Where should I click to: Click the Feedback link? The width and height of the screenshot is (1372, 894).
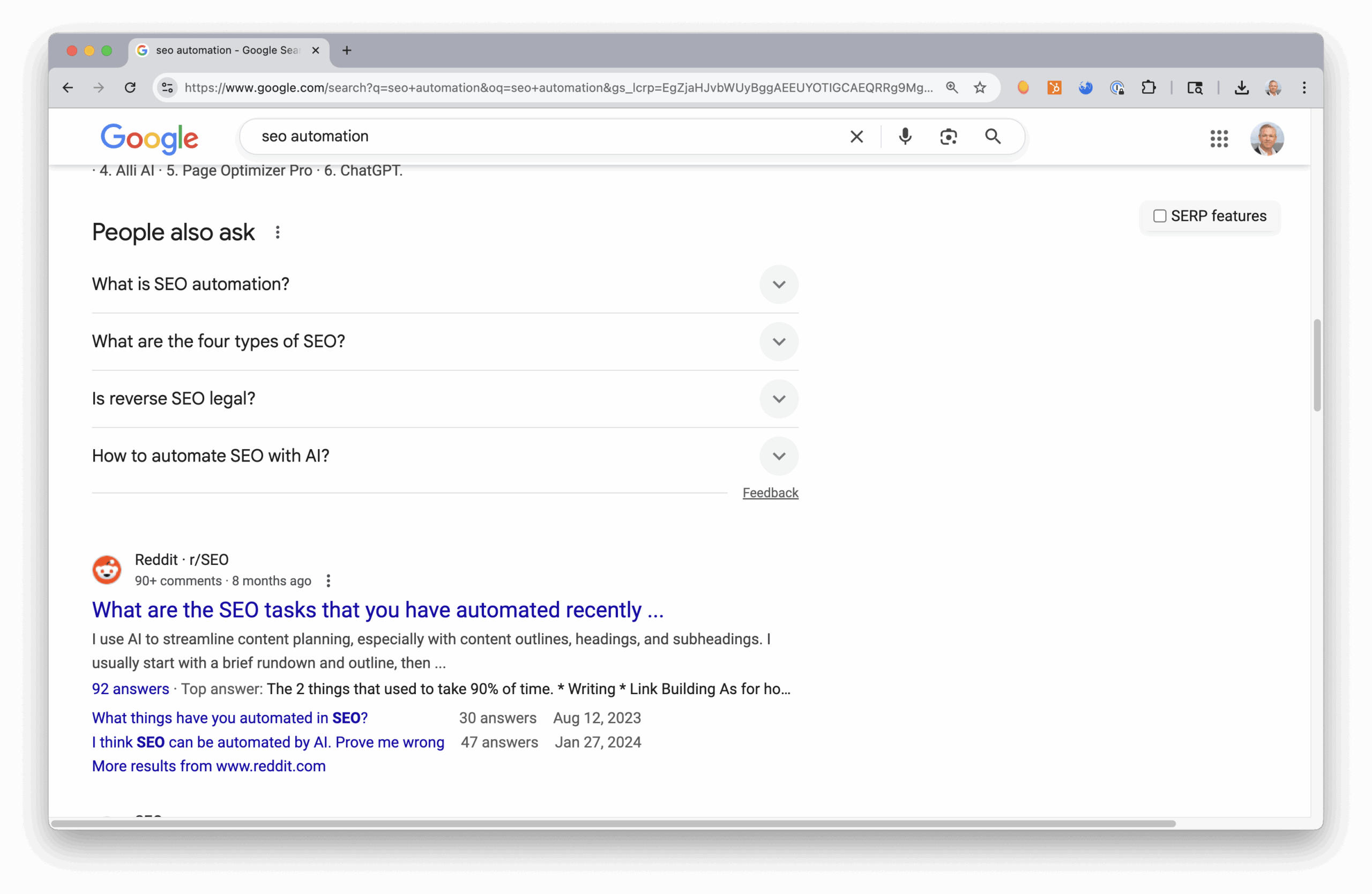pyautogui.click(x=770, y=493)
